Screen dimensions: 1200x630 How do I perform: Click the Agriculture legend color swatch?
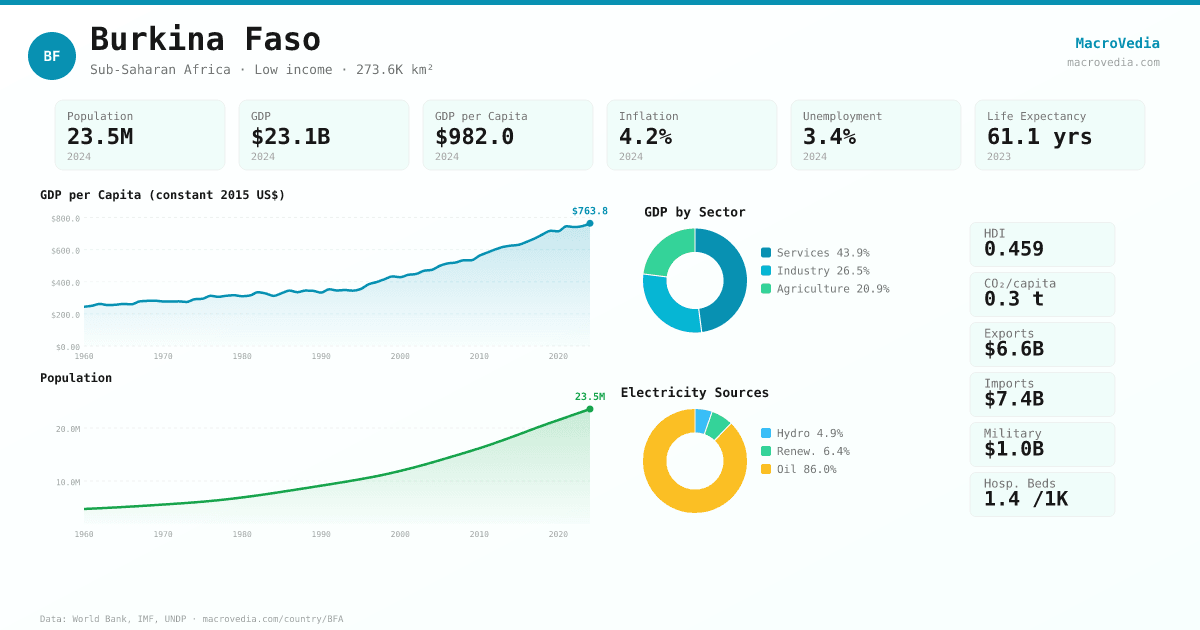(x=766, y=289)
